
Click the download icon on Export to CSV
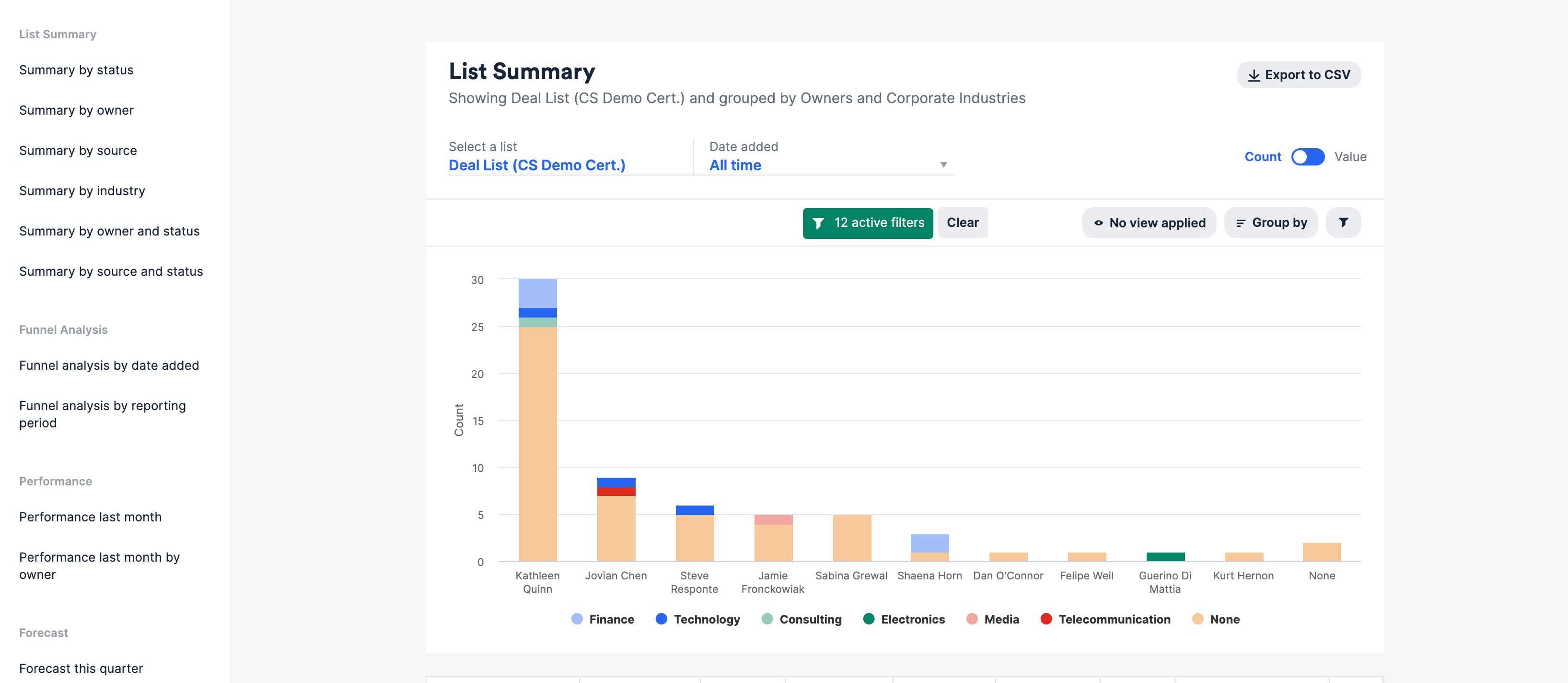1254,75
